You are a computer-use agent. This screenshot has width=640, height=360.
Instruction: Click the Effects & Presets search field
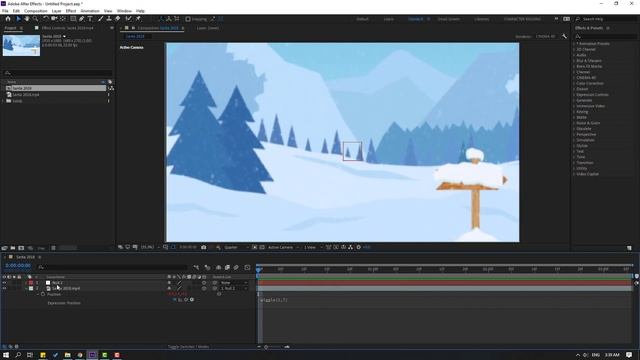[605, 36]
